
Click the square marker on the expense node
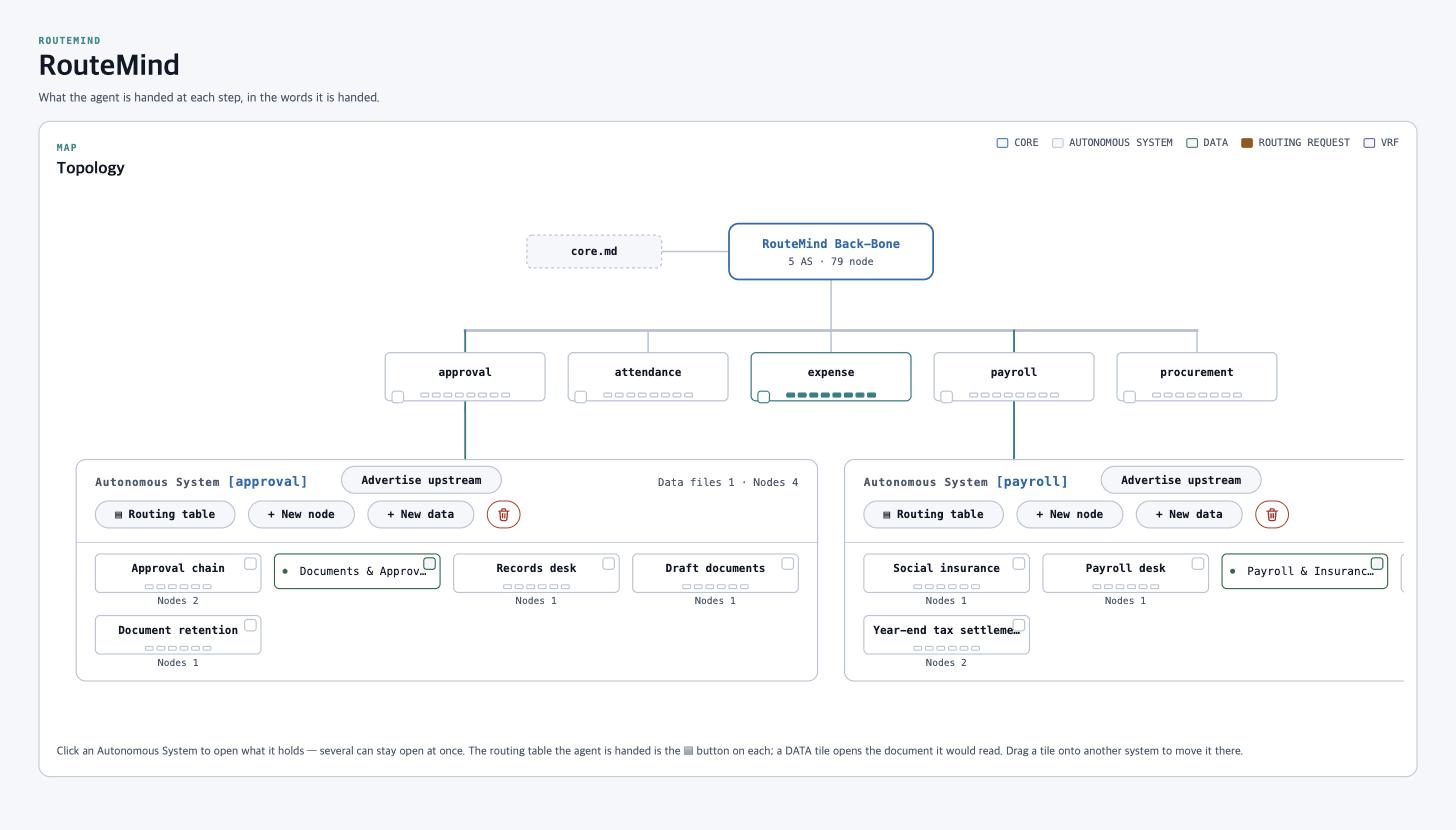tap(764, 397)
